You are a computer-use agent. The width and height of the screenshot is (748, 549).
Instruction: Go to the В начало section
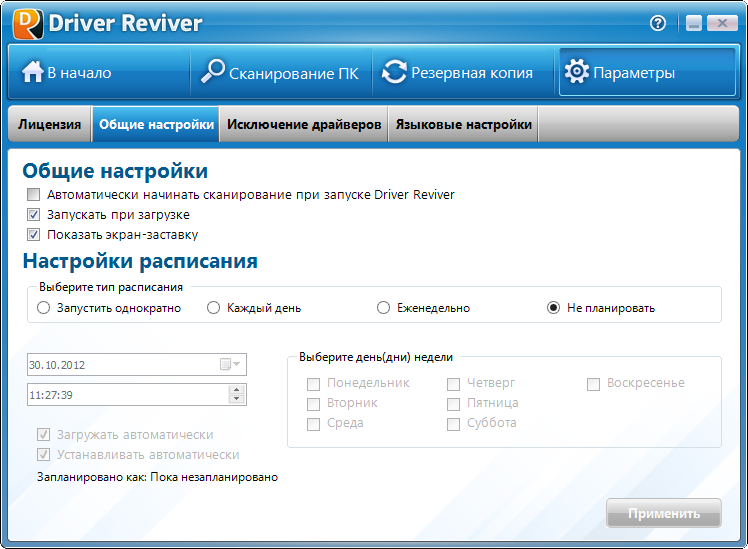[x=99, y=72]
